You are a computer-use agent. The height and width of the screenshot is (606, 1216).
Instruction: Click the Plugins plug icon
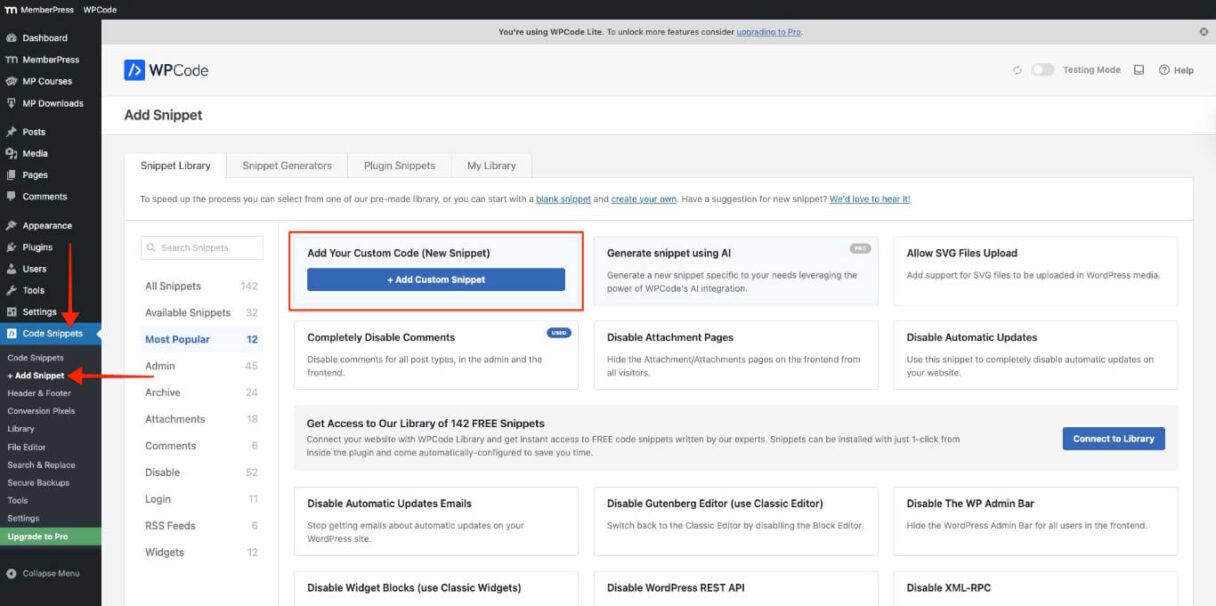(x=12, y=247)
